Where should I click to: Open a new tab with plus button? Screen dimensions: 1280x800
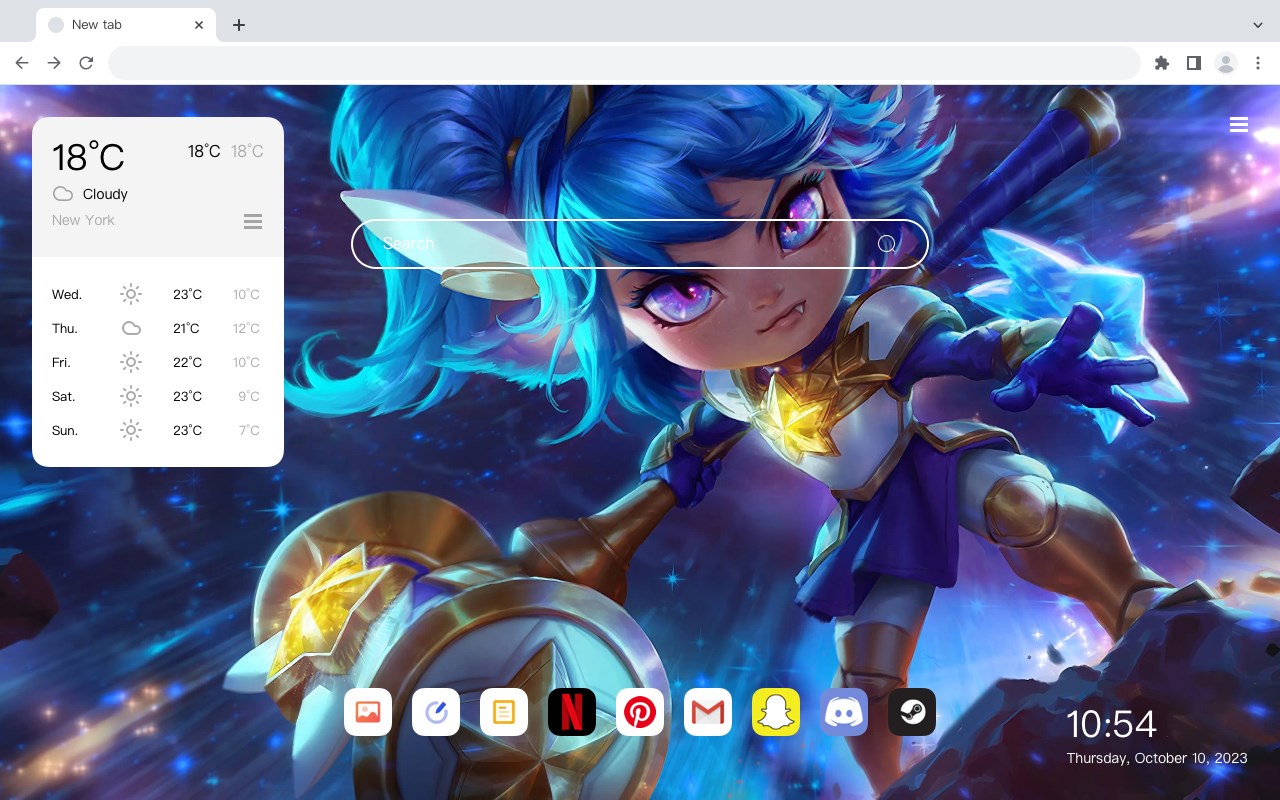238,25
